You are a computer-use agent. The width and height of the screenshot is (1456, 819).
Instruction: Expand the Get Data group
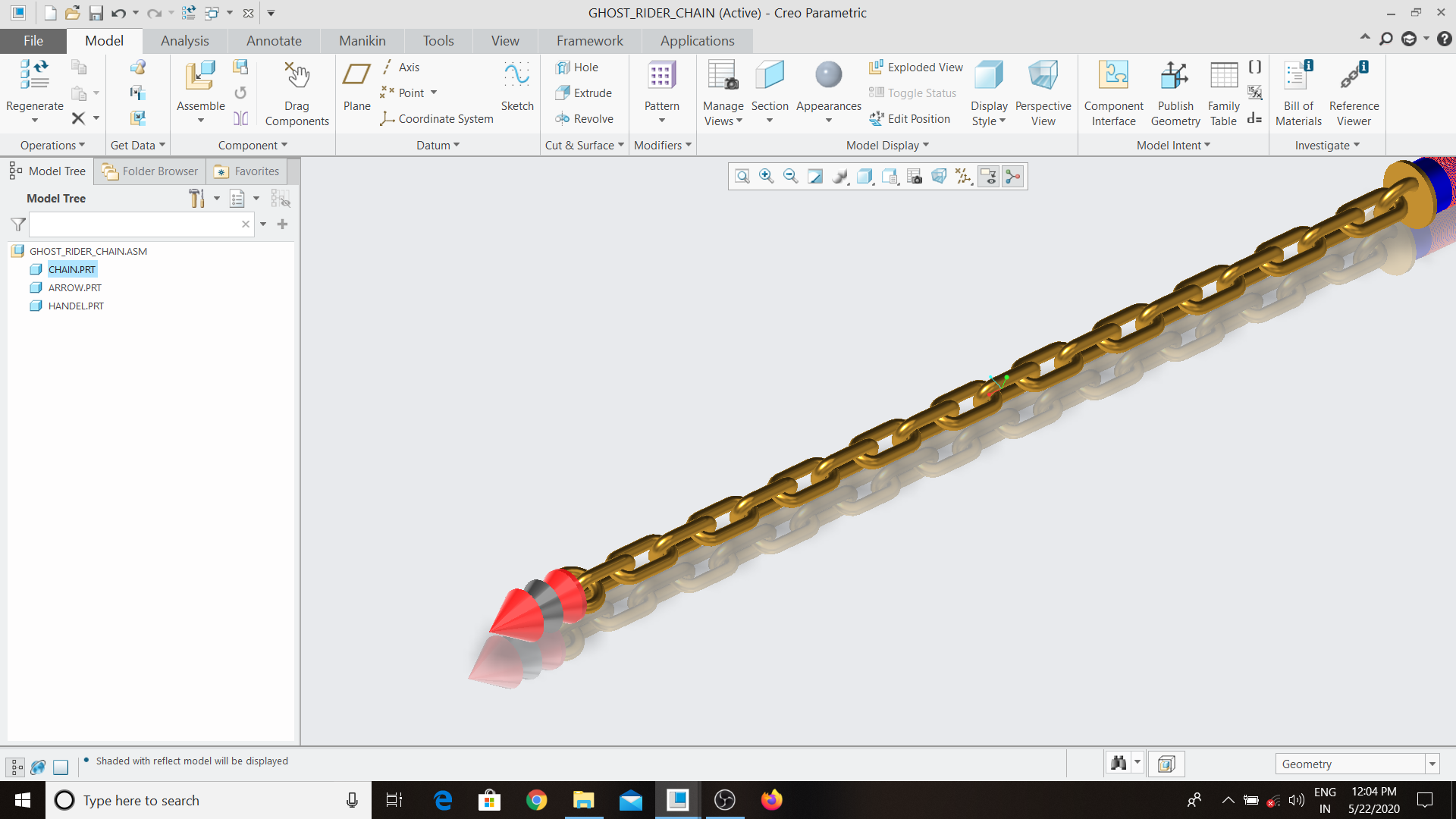pyautogui.click(x=137, y=145)
